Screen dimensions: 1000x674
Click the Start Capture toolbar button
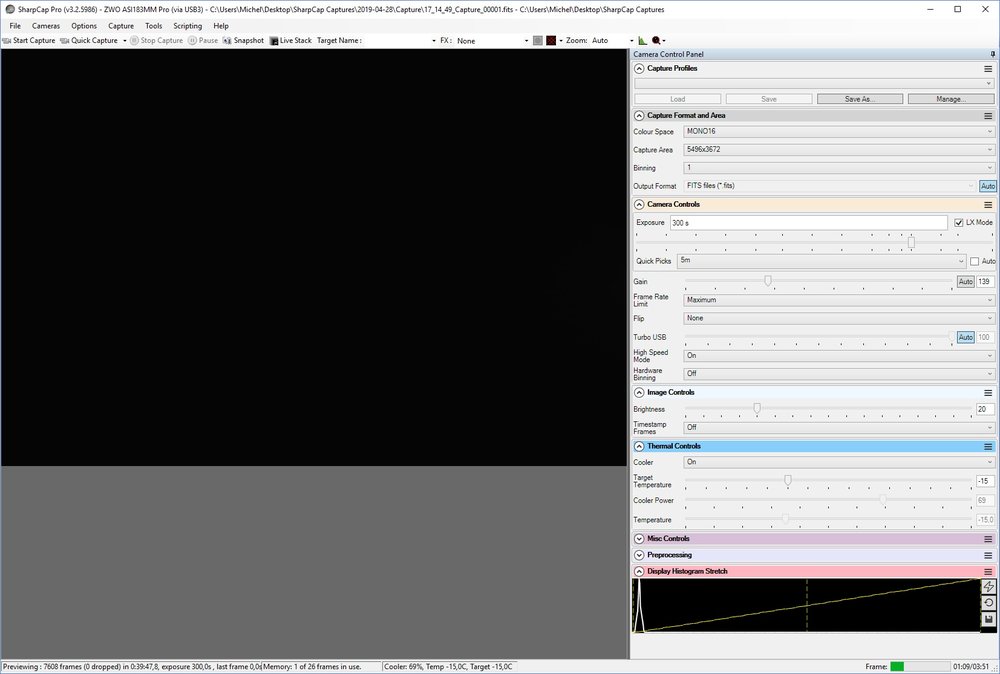29,40
